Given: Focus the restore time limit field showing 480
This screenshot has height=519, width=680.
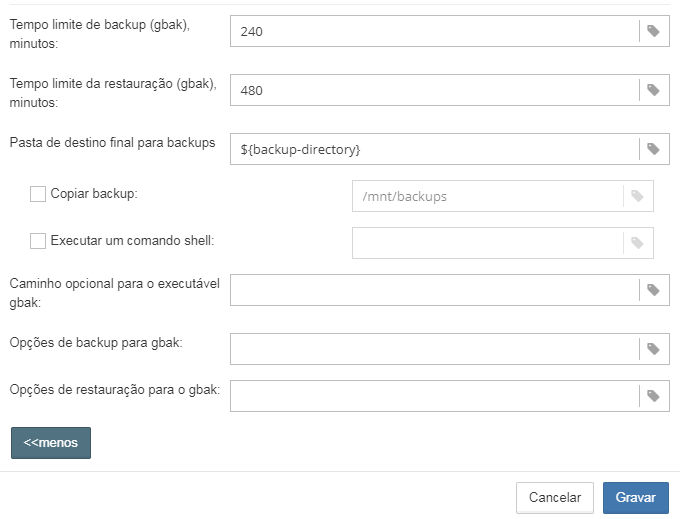Looking at the screenshot, I should coord(434,90).
